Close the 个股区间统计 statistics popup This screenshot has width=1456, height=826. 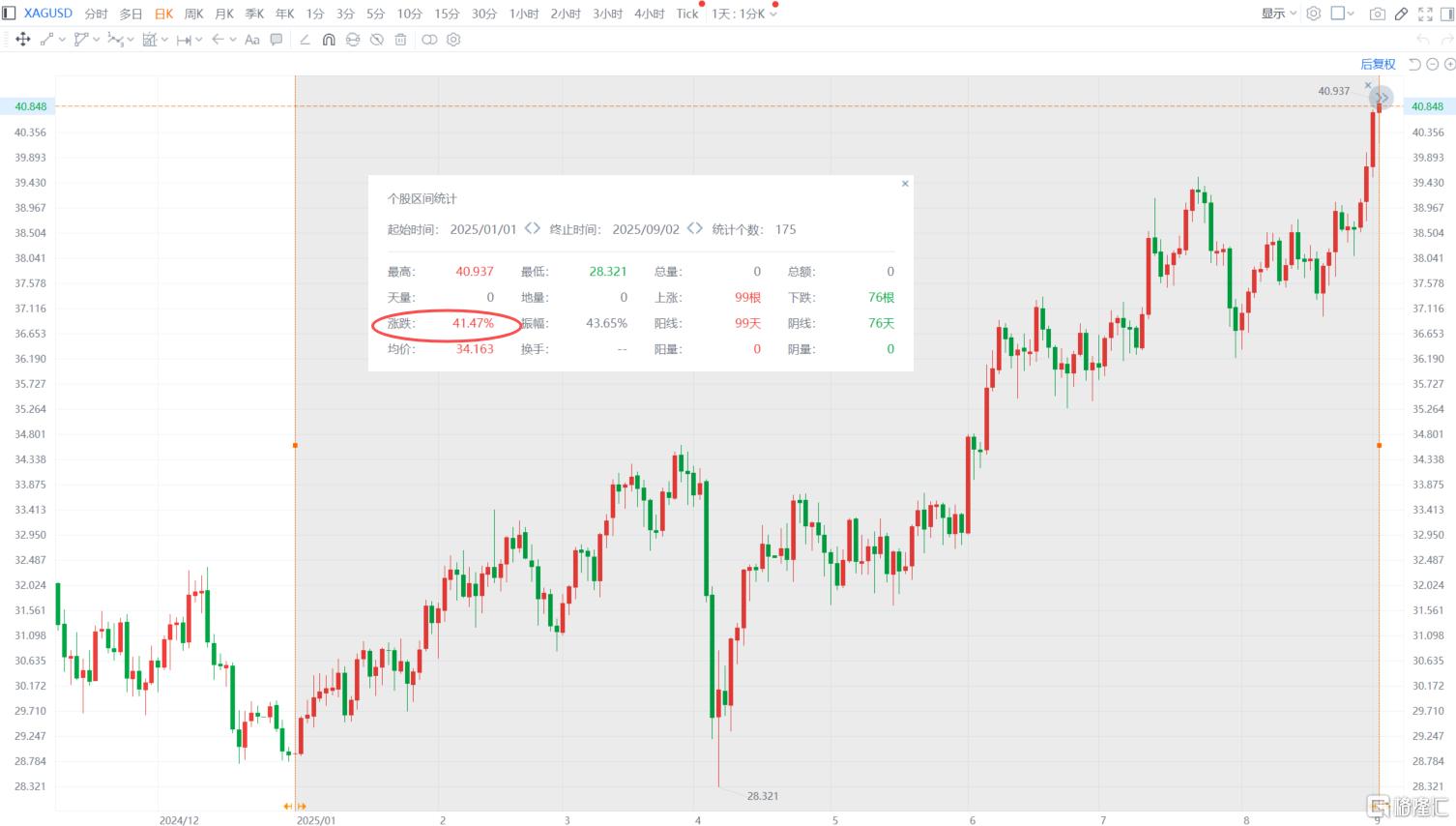point(905,183)
